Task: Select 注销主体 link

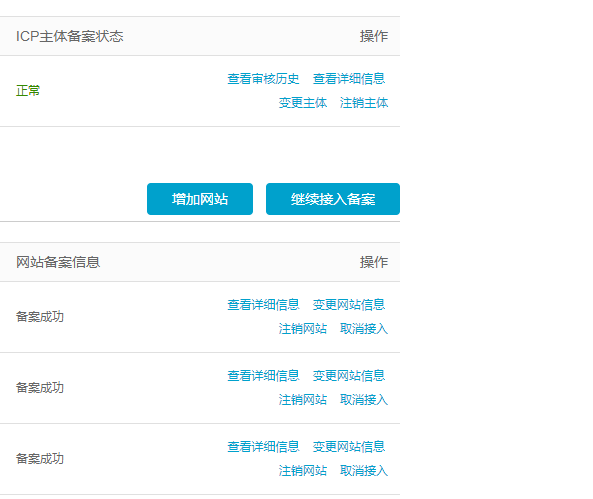Action: 364,103
